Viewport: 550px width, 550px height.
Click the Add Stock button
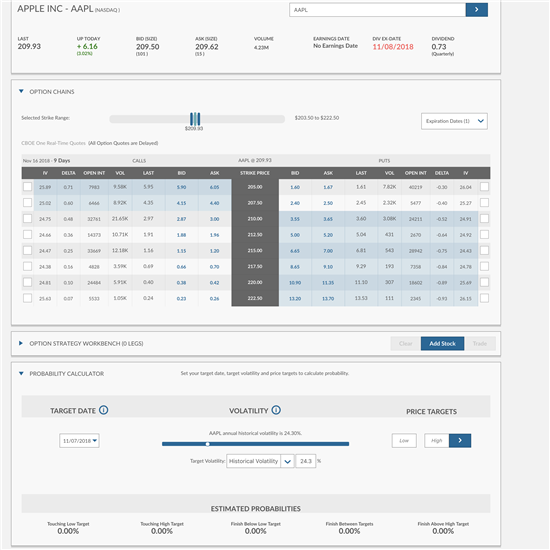(x=442, y=343)
